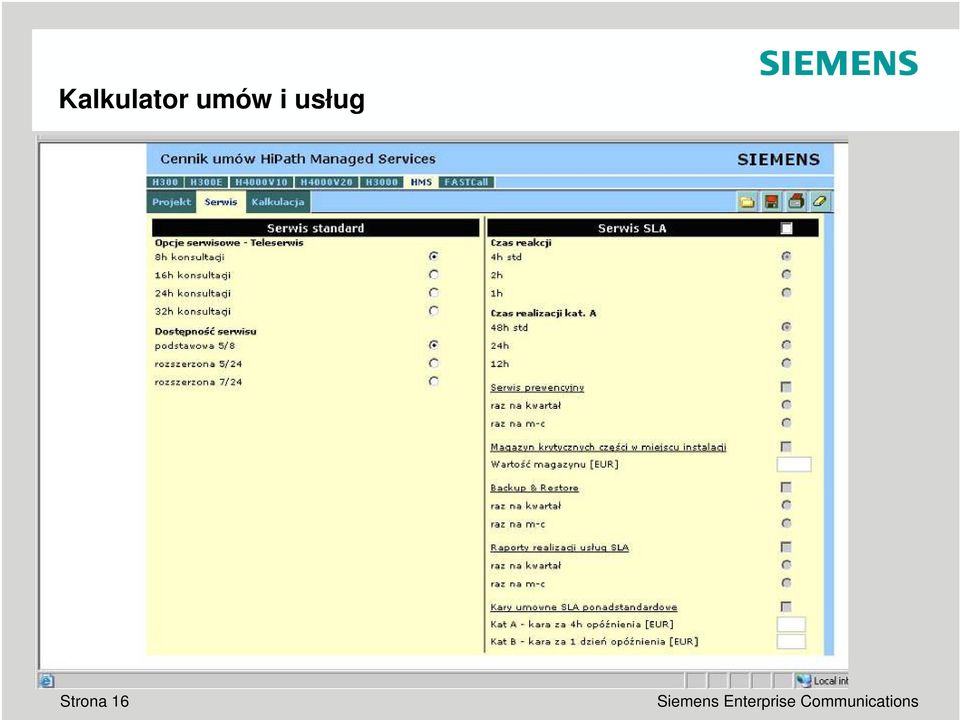Enable the Serwis SLA header checkbox
960x720 pixels.
point(787,228)
